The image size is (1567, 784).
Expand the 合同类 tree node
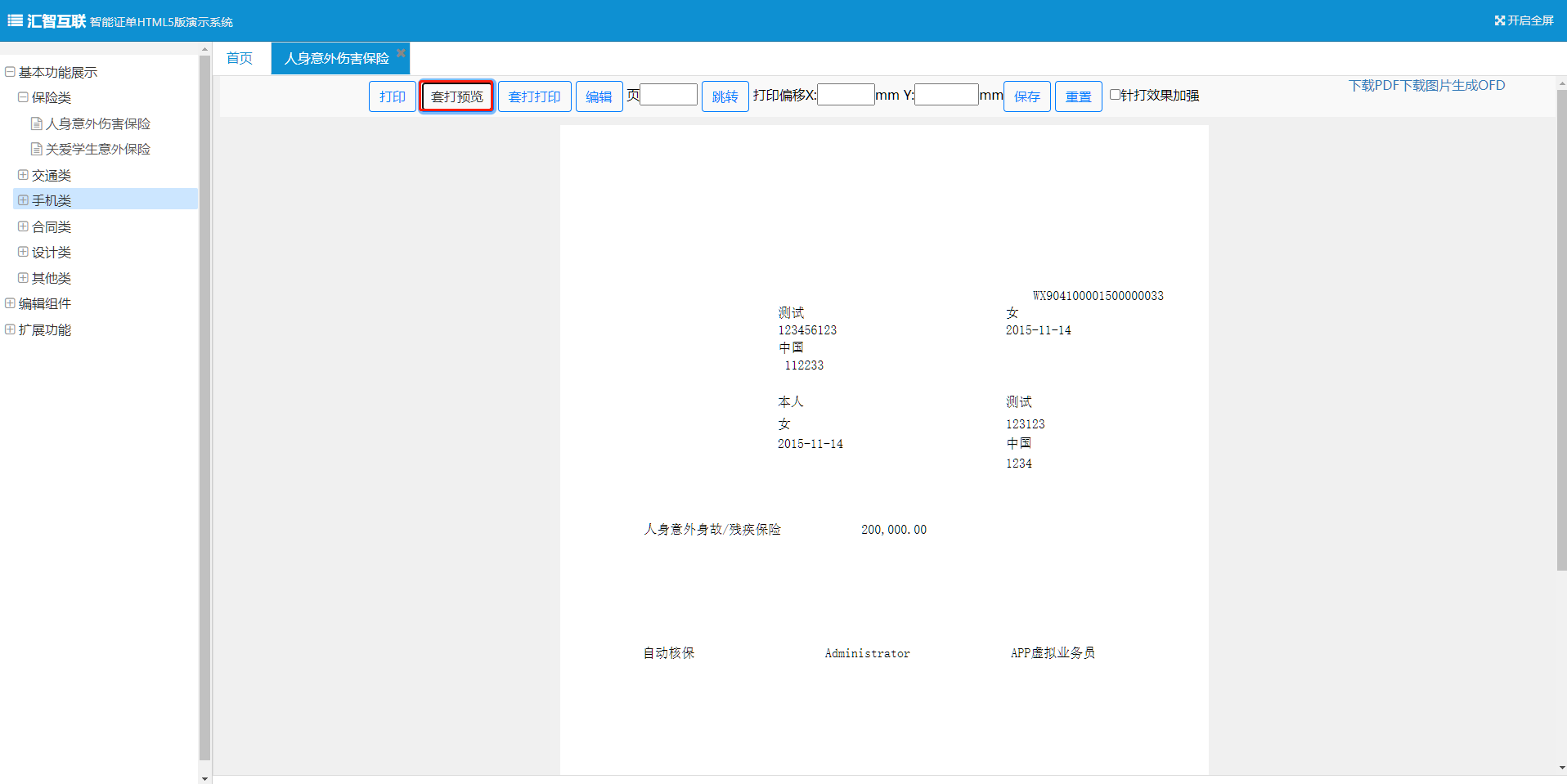click(x=23, y=226)
